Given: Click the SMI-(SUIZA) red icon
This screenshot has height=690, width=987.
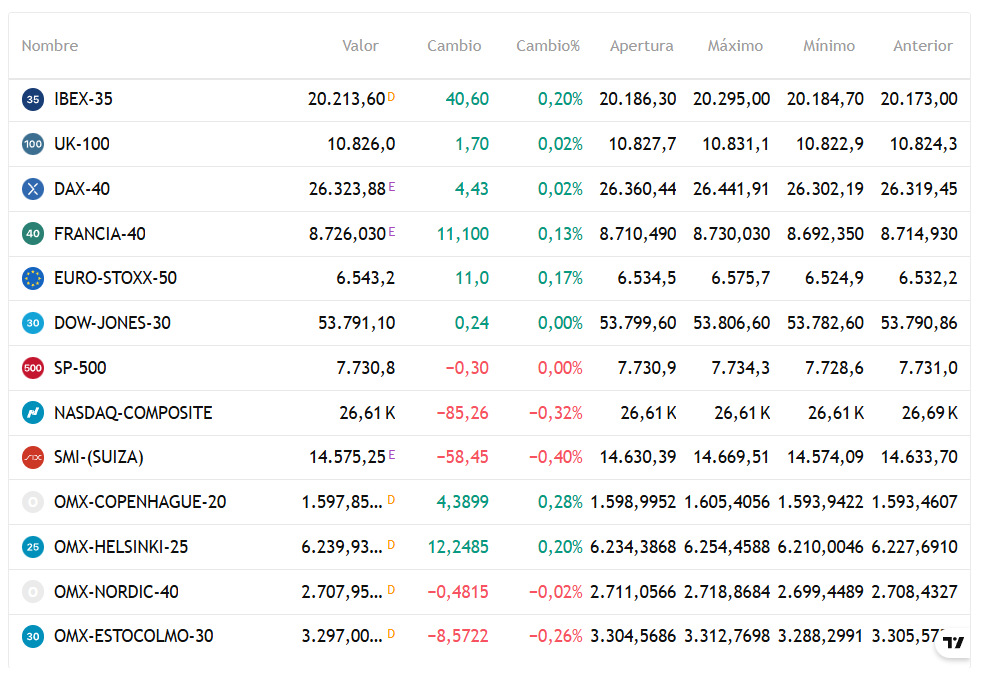Looking at the screenshot, I should (x=33, y=457).
